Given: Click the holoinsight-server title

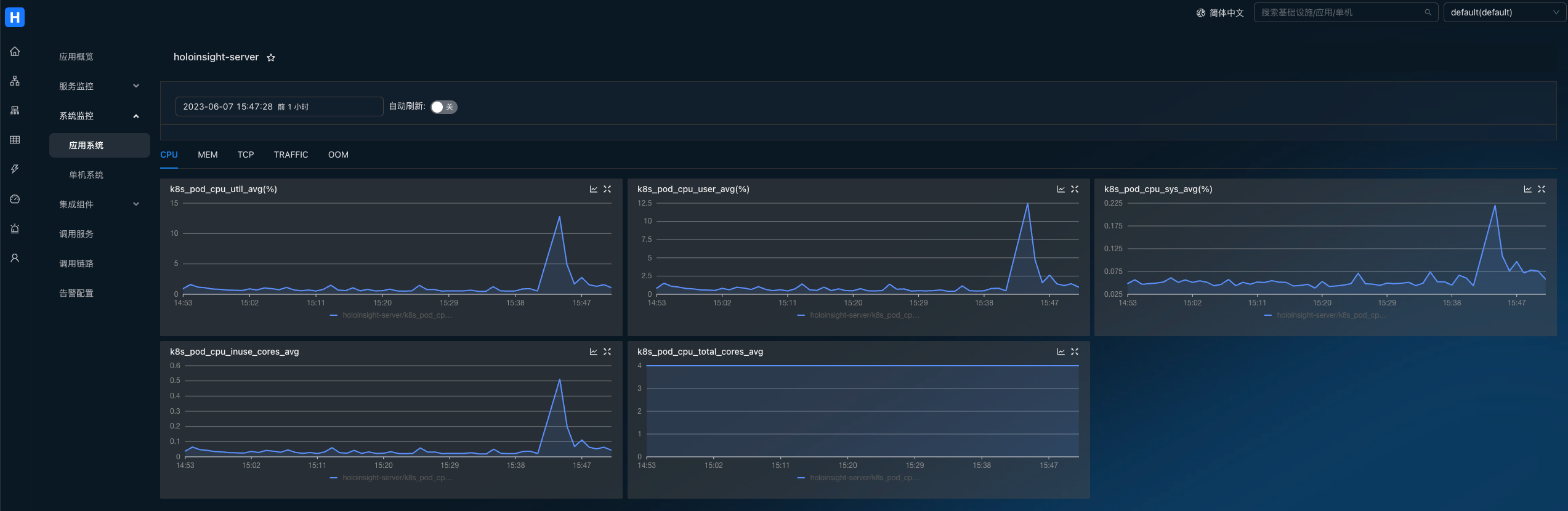Looking at the screenshot, I should [x=216, y=57].
